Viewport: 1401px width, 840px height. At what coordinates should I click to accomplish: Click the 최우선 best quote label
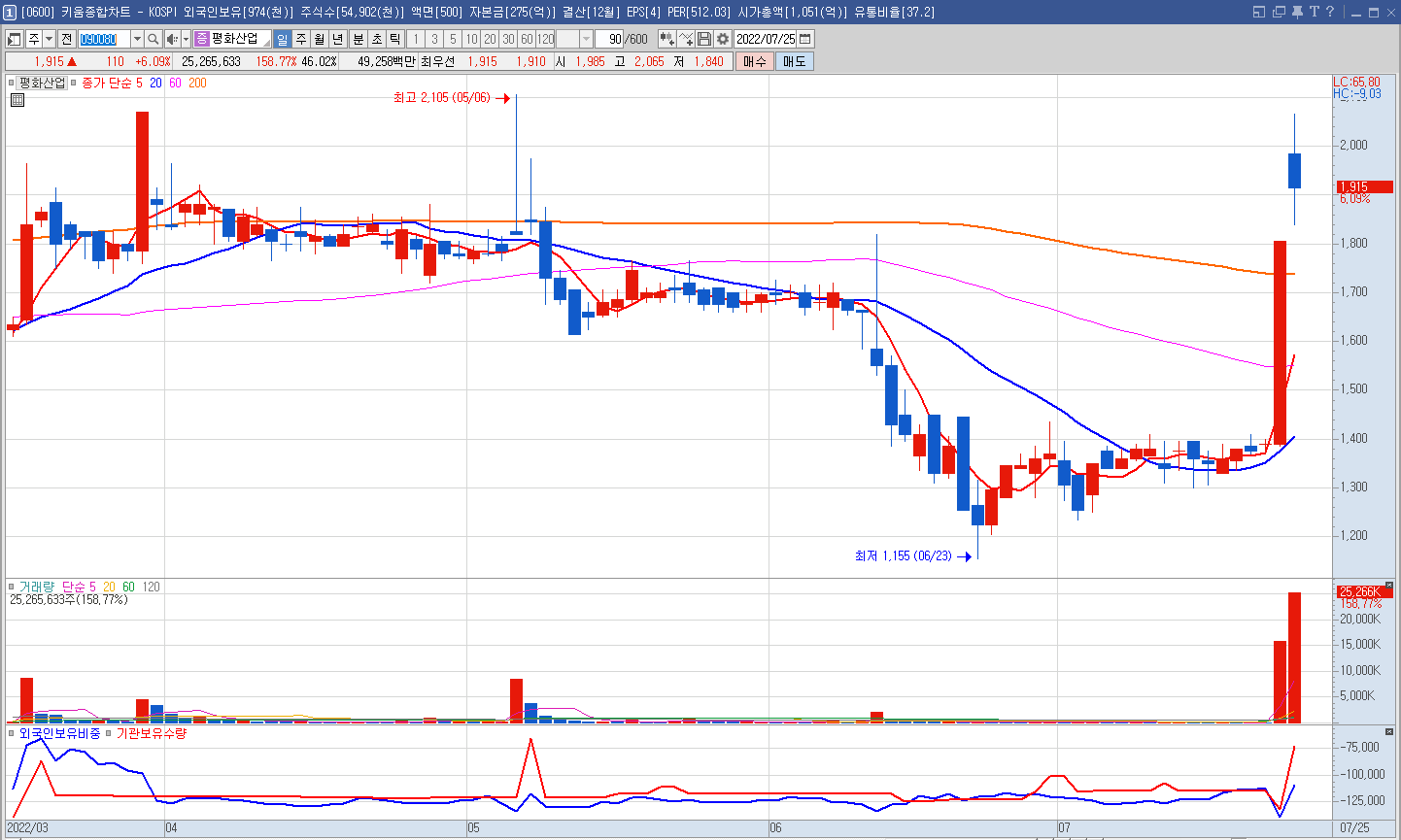[437, 61]
